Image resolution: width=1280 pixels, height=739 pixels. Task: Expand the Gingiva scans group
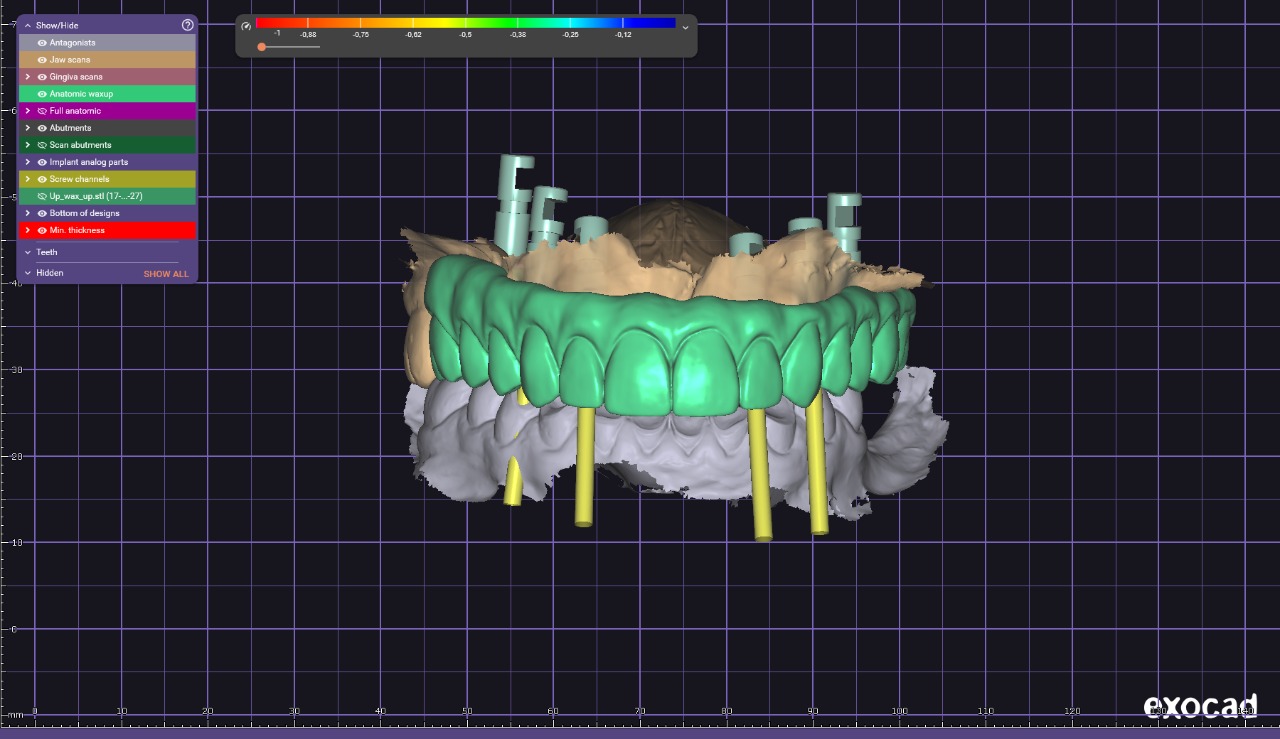(x=28, y=77)
